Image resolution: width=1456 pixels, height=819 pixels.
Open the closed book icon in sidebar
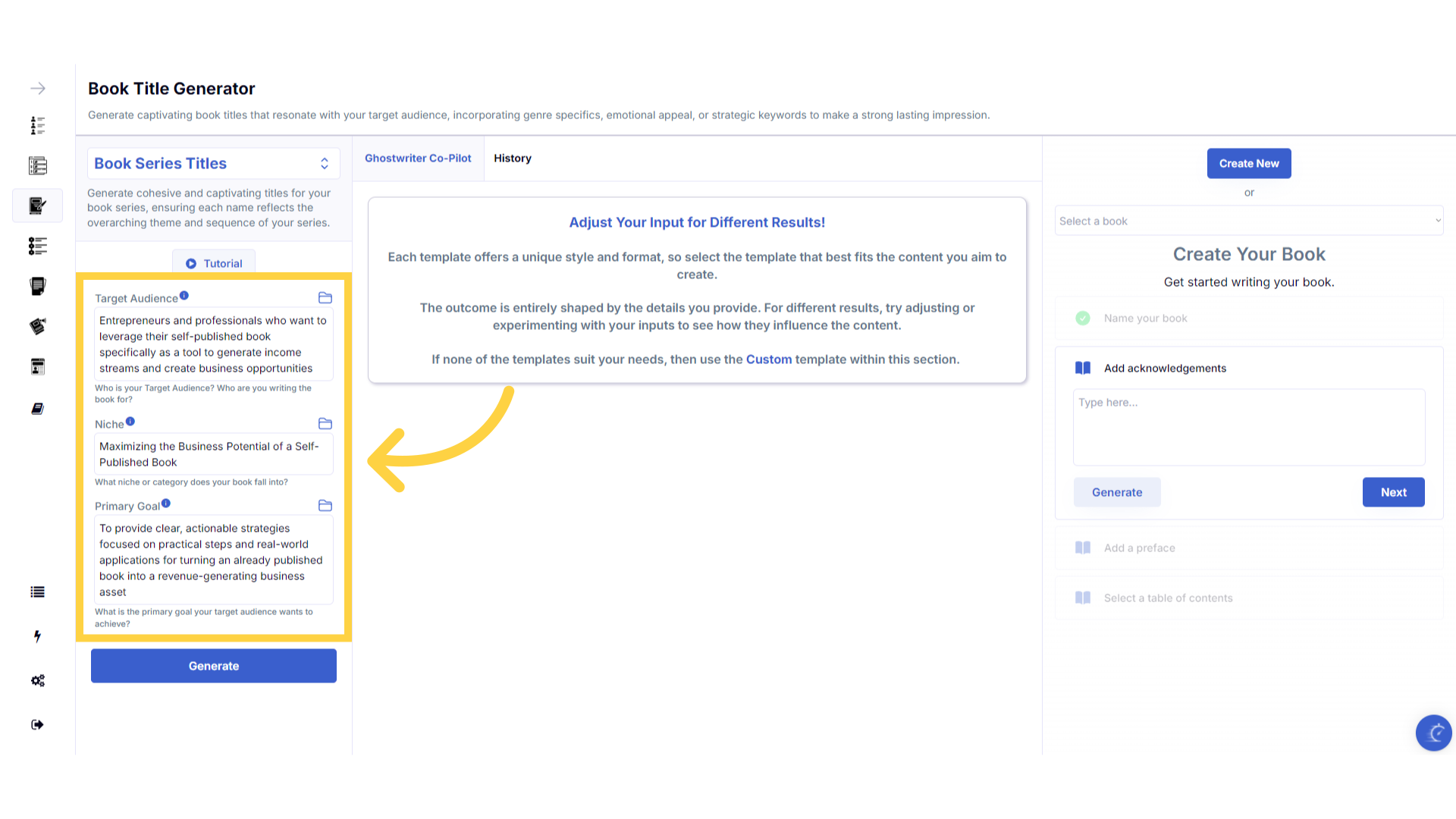(38, 409)
